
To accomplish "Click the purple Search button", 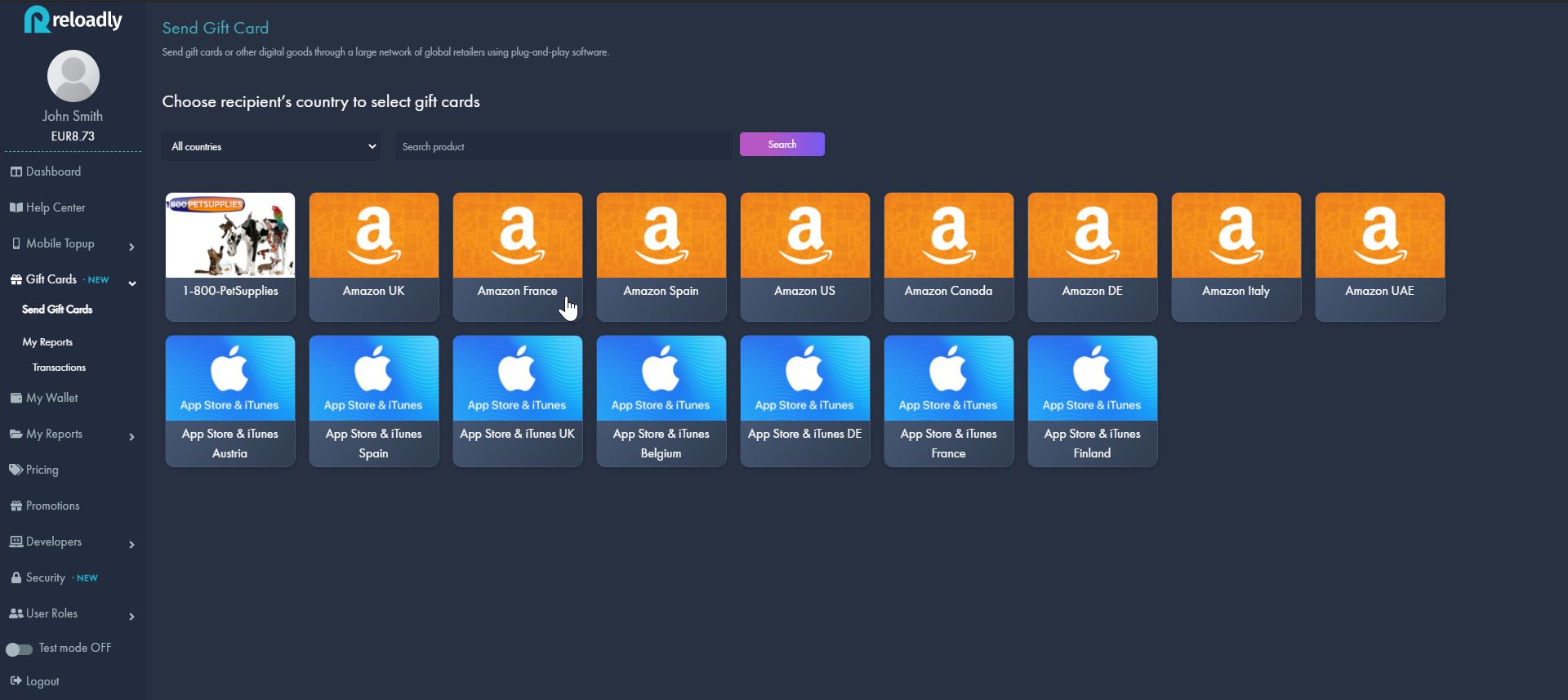I will coord(782,145).
